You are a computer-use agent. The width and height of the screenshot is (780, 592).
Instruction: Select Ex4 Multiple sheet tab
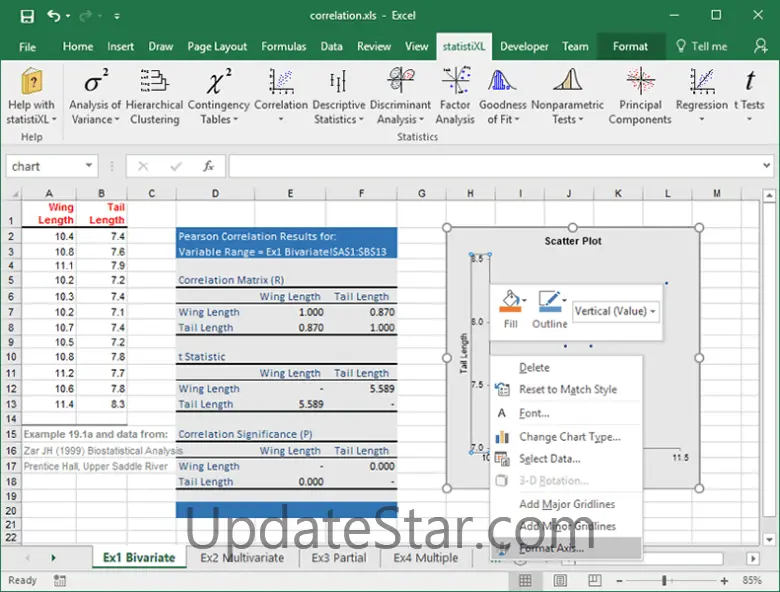tap(426, 558)
